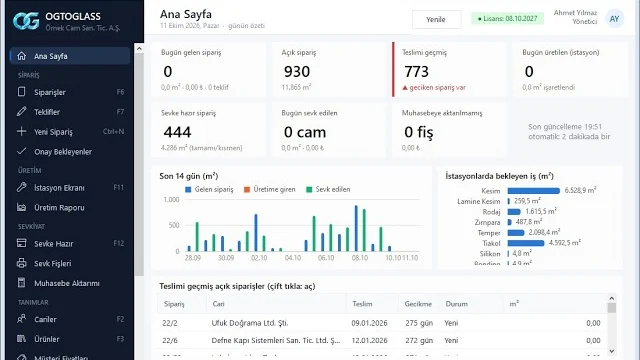Click the Yenile refresh button
The height and width of the screenshot is (360, 640).
tap(436, 19)
